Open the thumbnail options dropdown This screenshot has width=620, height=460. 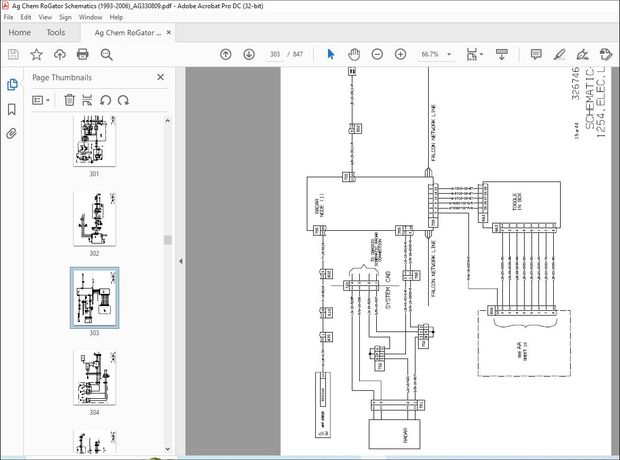click(x=41, y=100)
